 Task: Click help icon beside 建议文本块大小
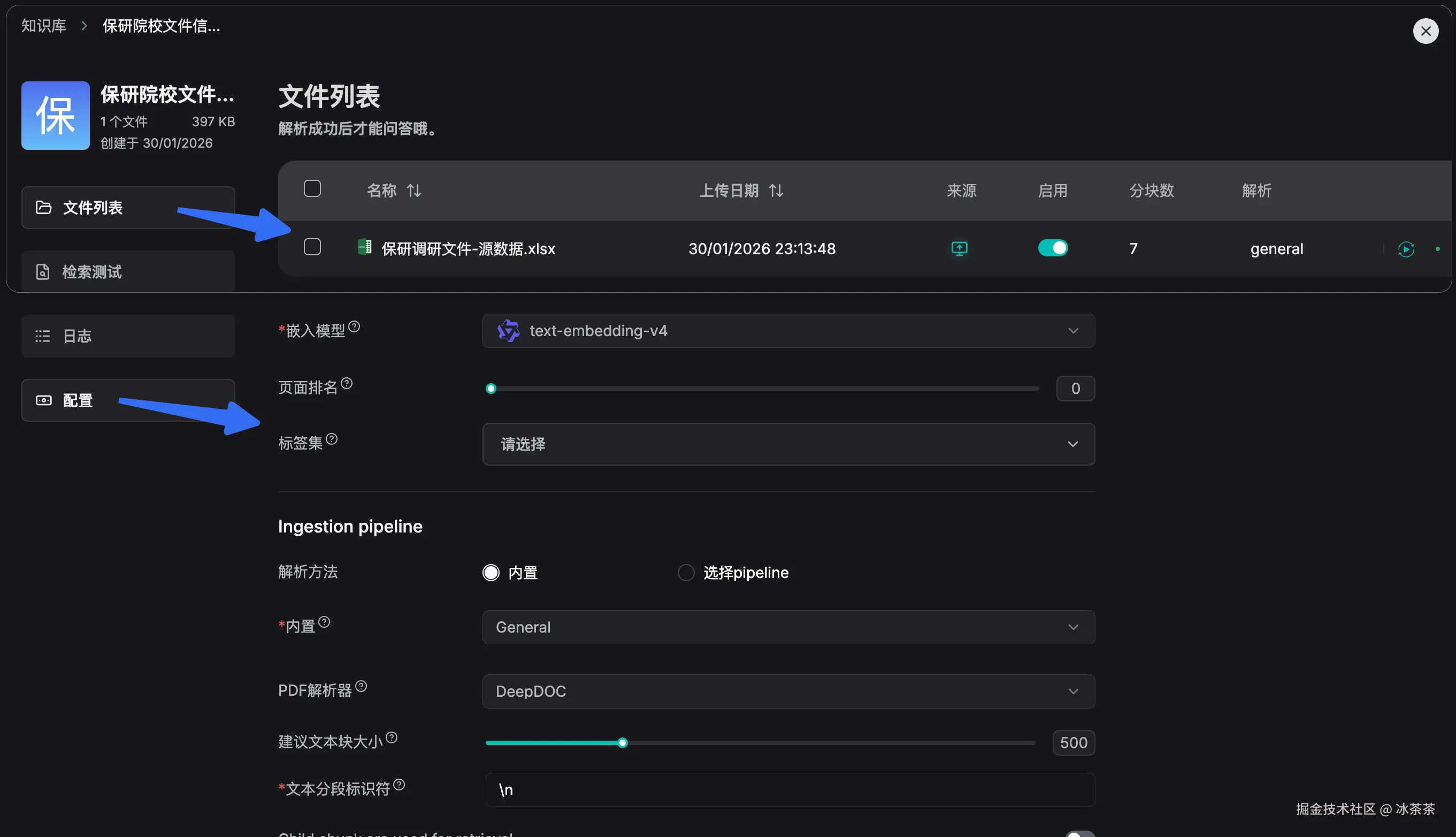(x=392, y=737)
